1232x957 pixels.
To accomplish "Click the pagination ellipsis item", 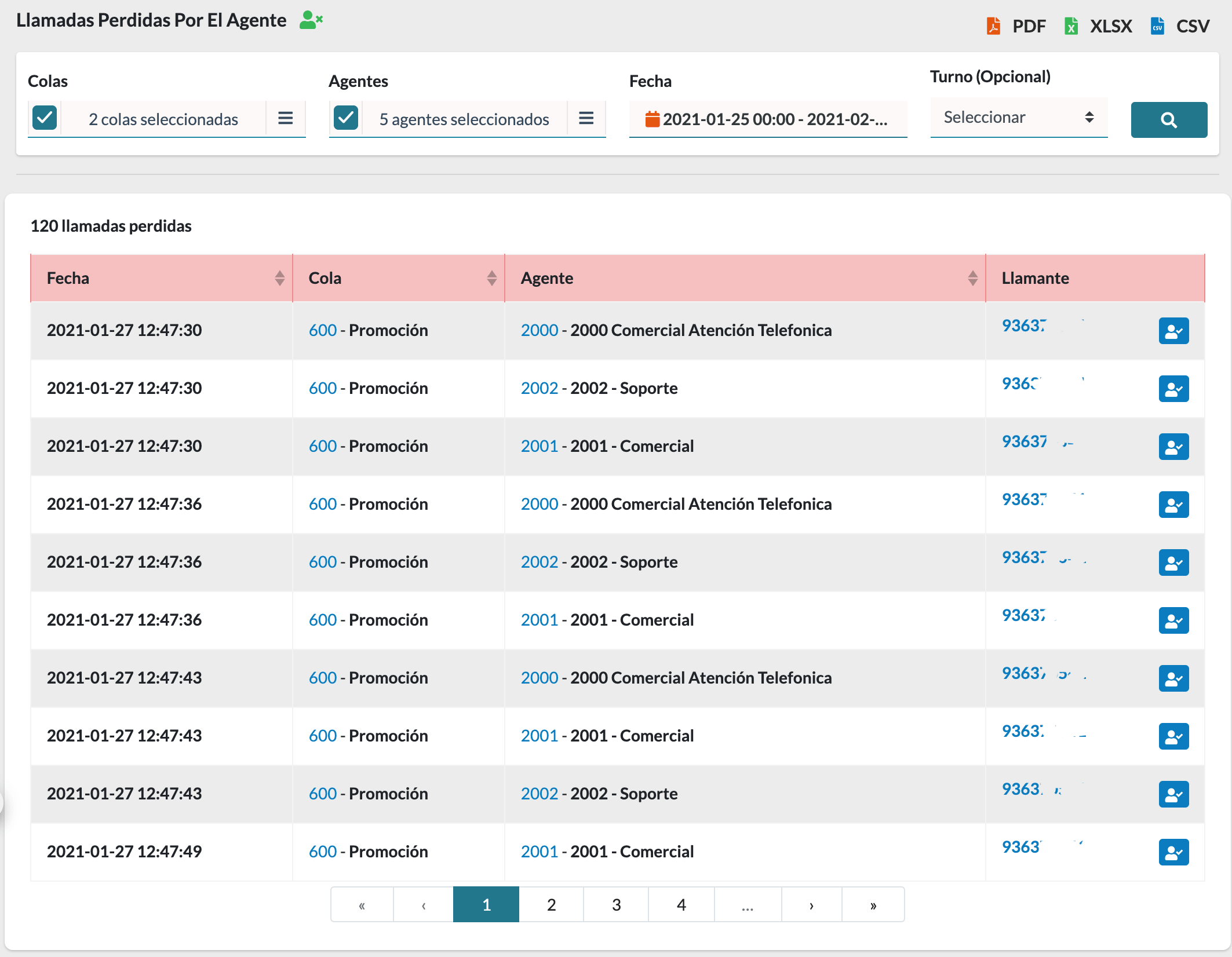I will point(748,904).
